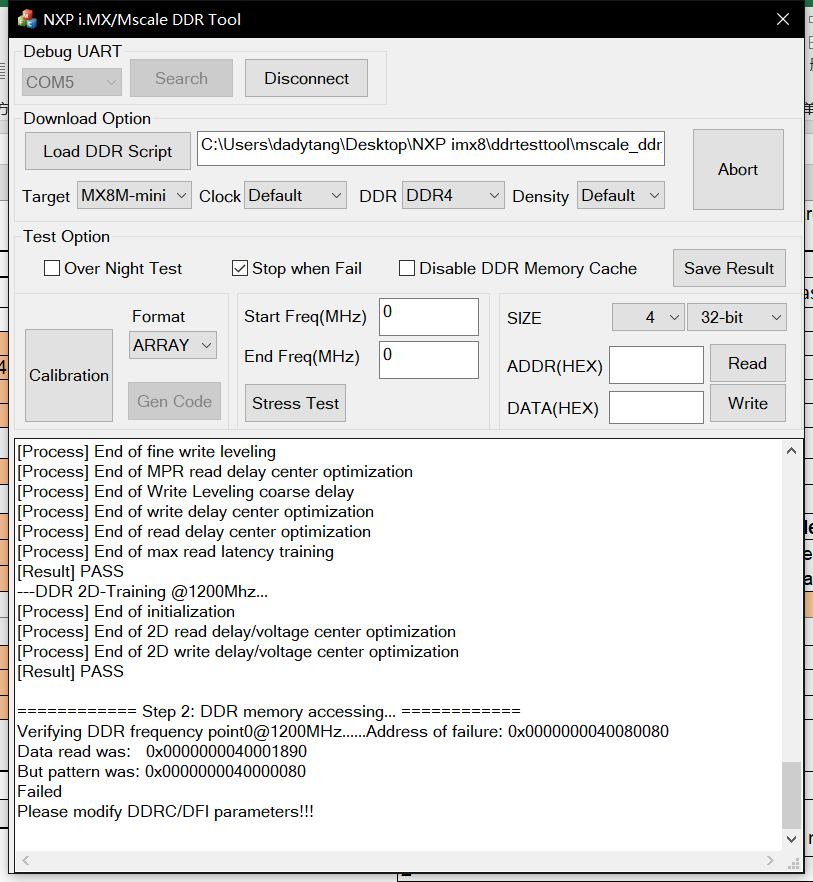Screen dimensions: 813x882
Task: Open the Density dropdown
Action: 620,195
